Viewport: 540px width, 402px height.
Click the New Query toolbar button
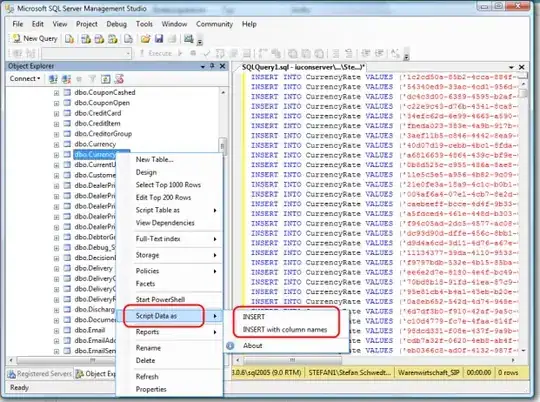point(34,39)
